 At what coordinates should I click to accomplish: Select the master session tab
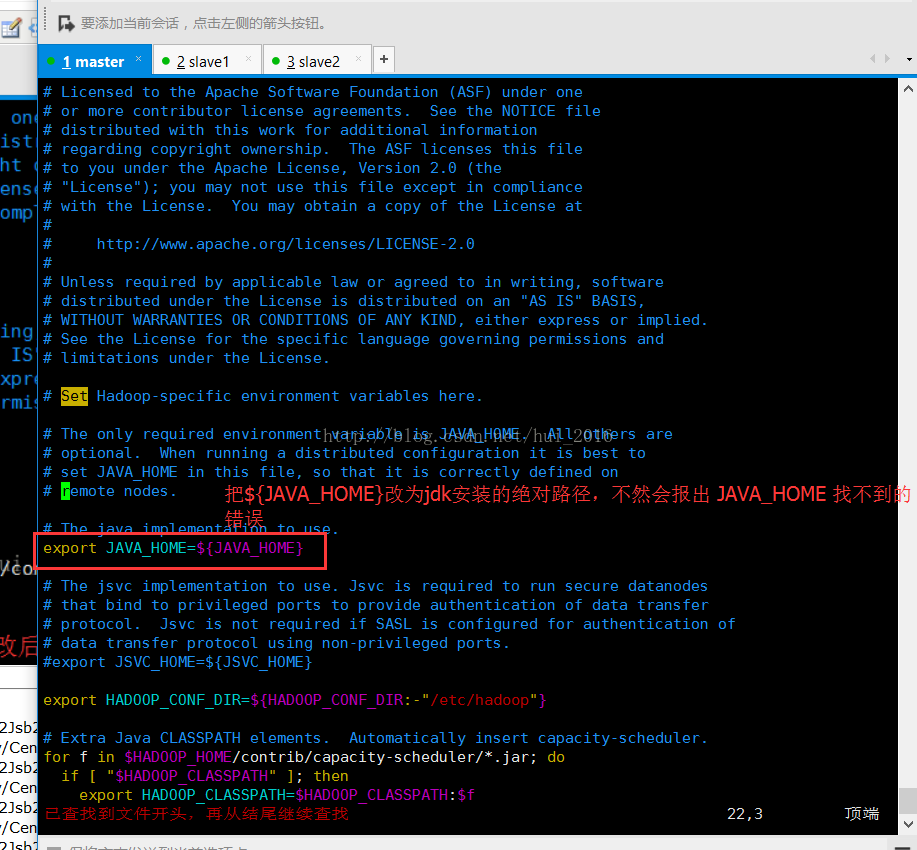click(x=93, y=62)
